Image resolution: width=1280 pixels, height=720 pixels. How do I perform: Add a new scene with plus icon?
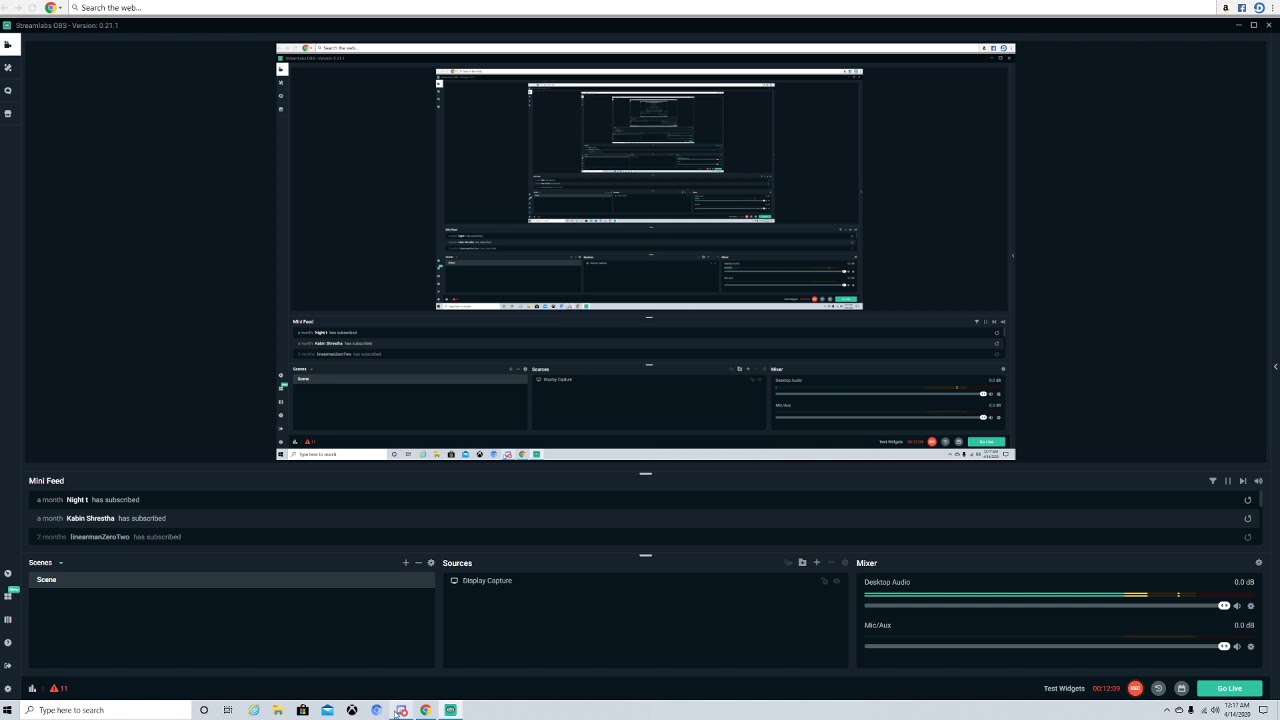point(405,563)
